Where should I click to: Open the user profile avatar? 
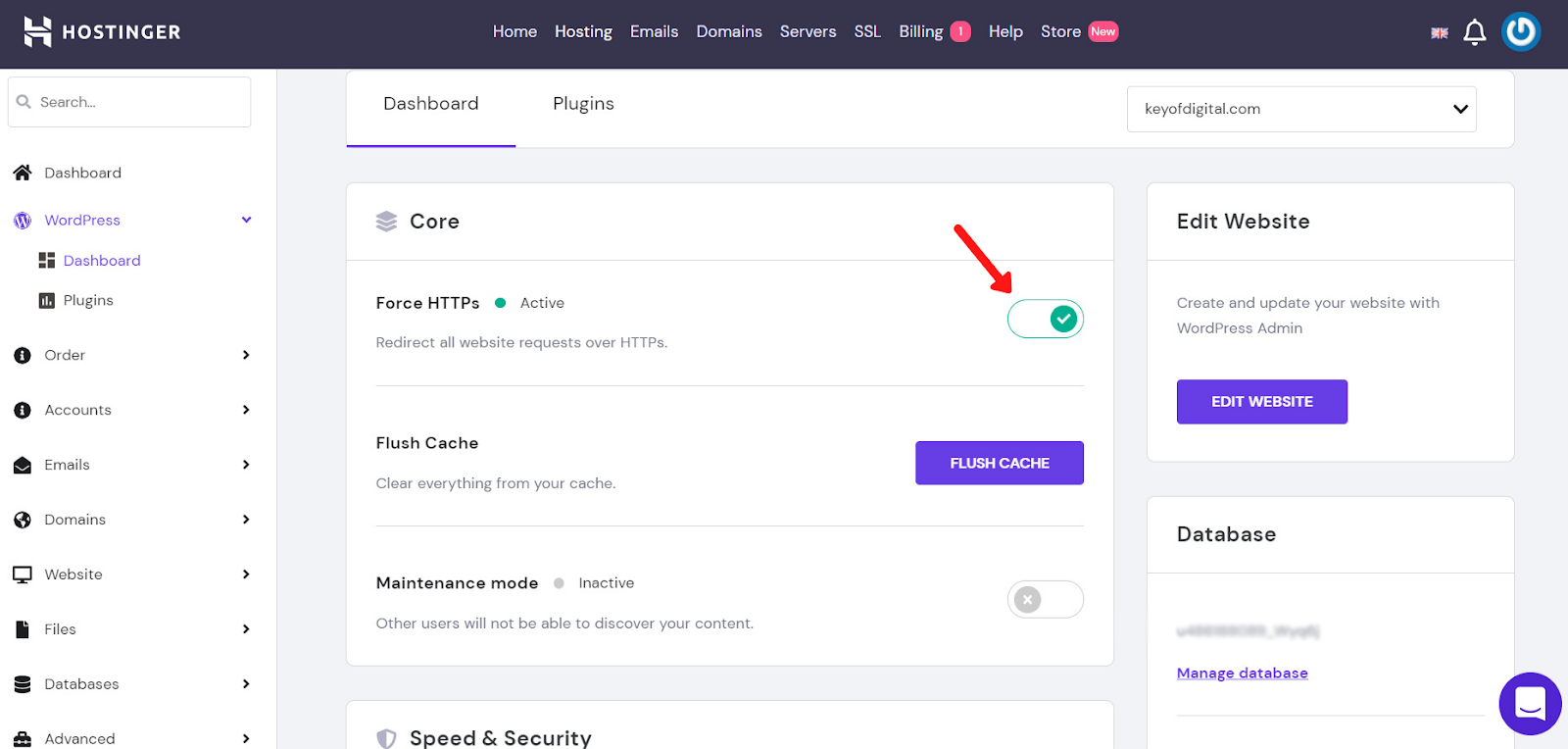[1521, 31]
